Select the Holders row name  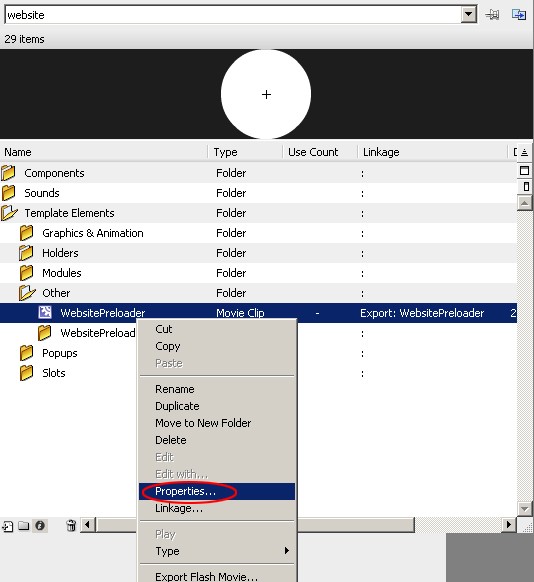[x=60, y=254]
